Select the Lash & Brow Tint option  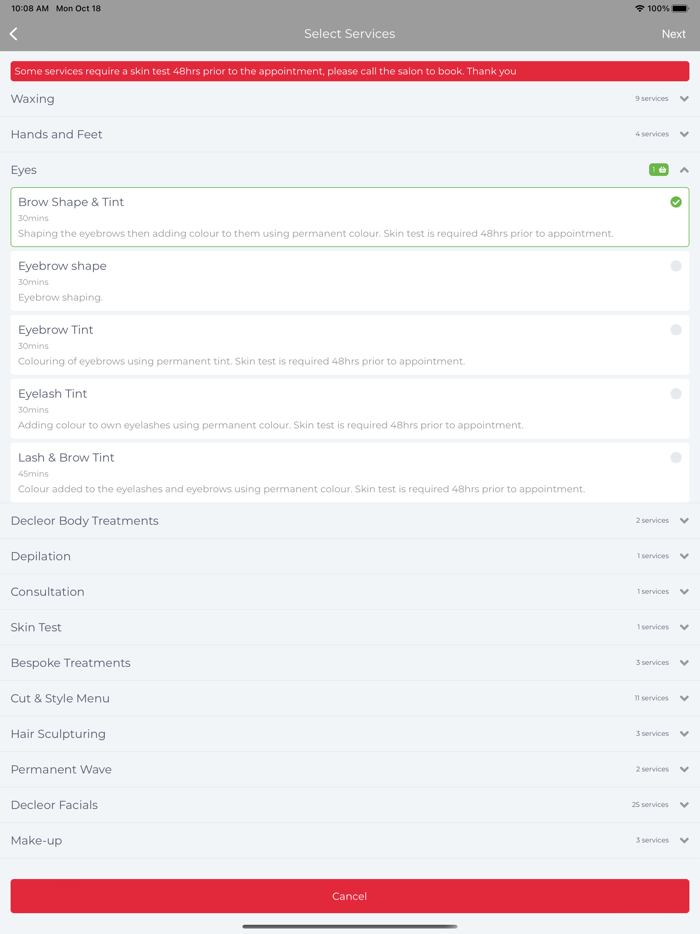(676, 458)
